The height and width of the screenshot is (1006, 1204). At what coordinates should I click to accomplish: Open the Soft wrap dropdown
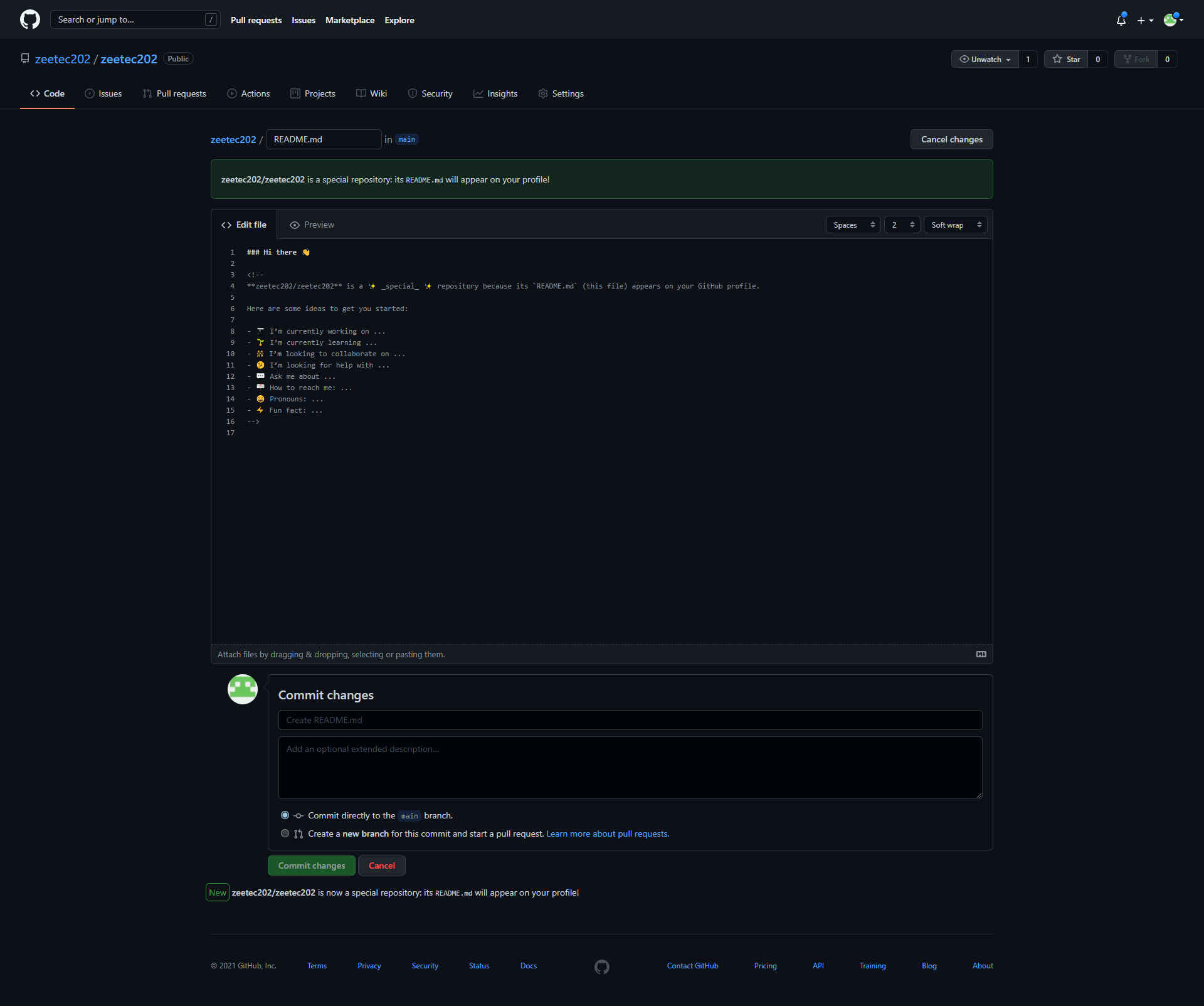(954, 225)
